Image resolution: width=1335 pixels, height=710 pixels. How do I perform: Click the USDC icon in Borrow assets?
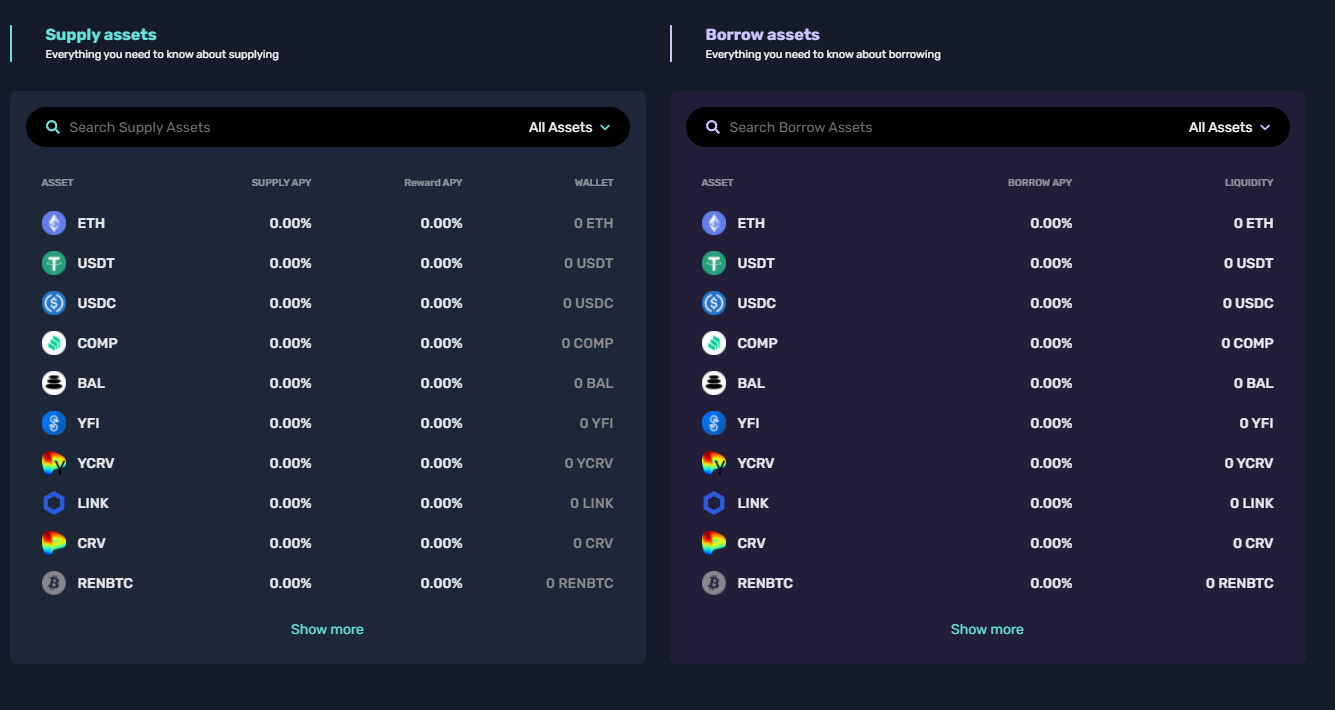714,303
